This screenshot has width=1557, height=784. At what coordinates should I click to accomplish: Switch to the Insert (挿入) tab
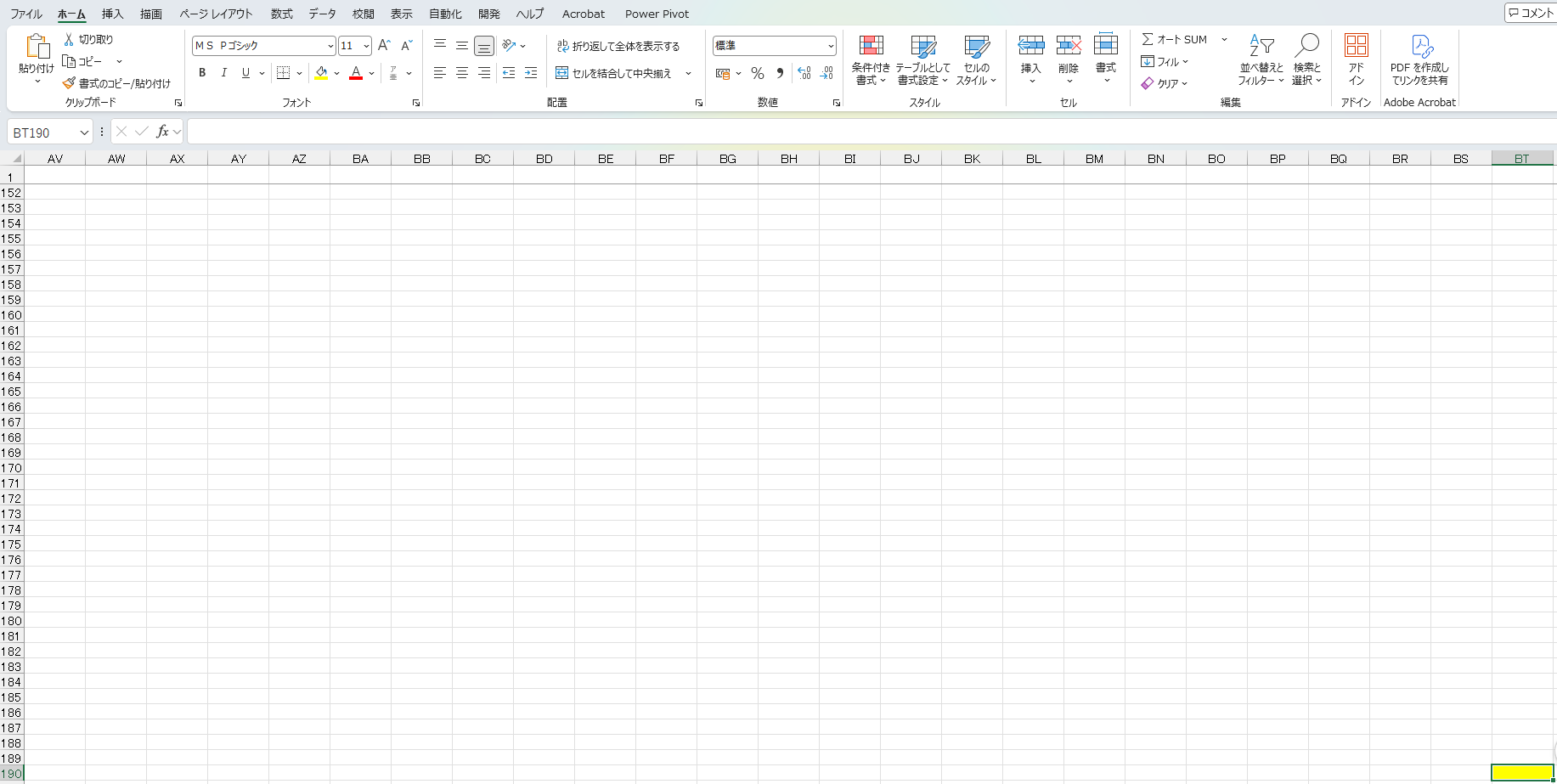point(112,14)
